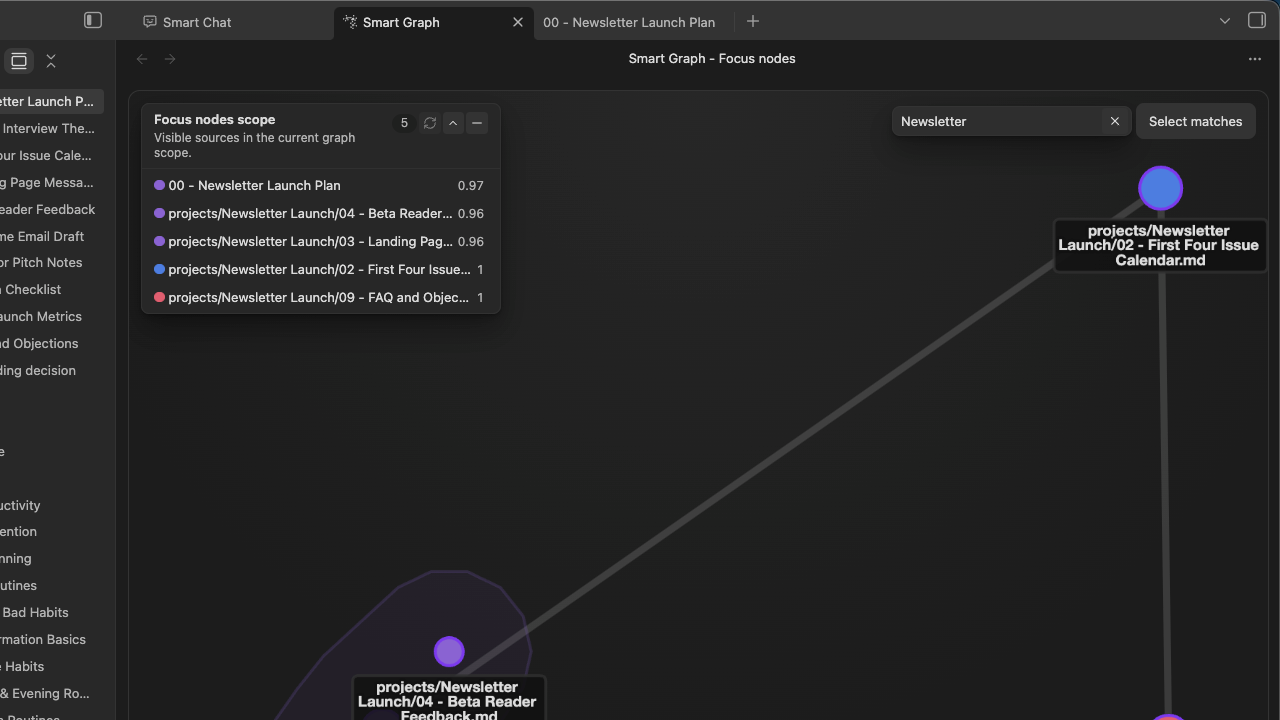Viewport: 1280px width, 720px height.
Task: Click the Smart Graph - Focus nodes title
Action: tap(712, 59)
